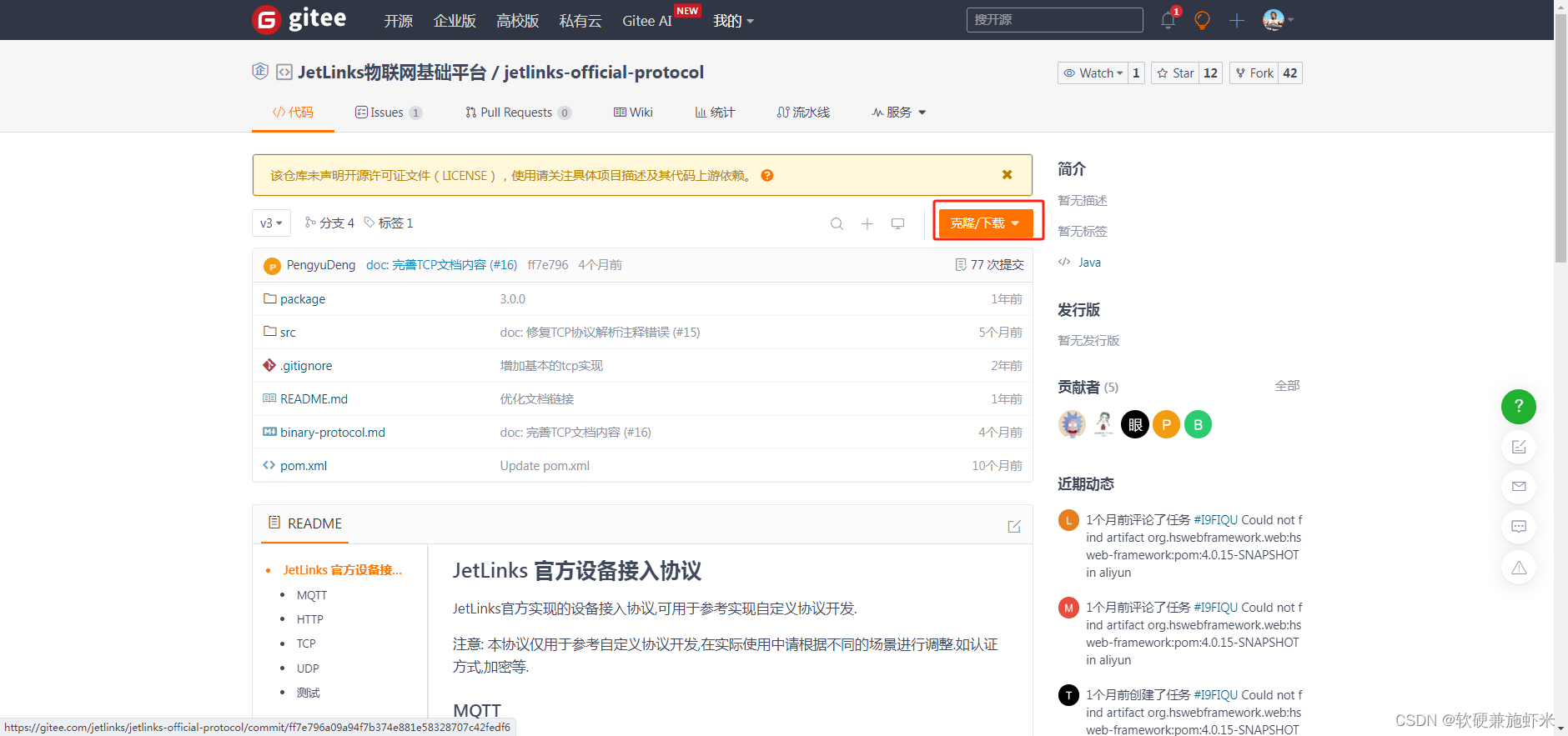View 标签 1 tags list
Screen dimensions: 1568x736
pos(389,223)
